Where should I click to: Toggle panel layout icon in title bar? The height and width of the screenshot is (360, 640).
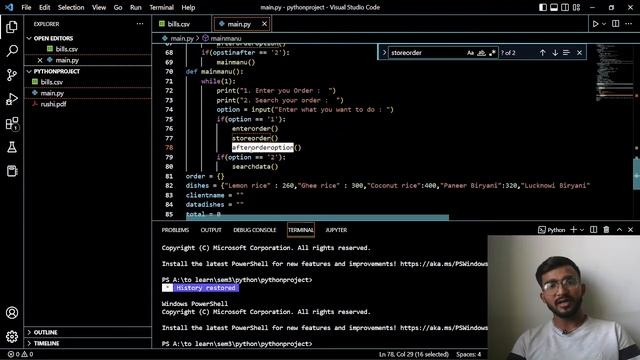point(554,7)
